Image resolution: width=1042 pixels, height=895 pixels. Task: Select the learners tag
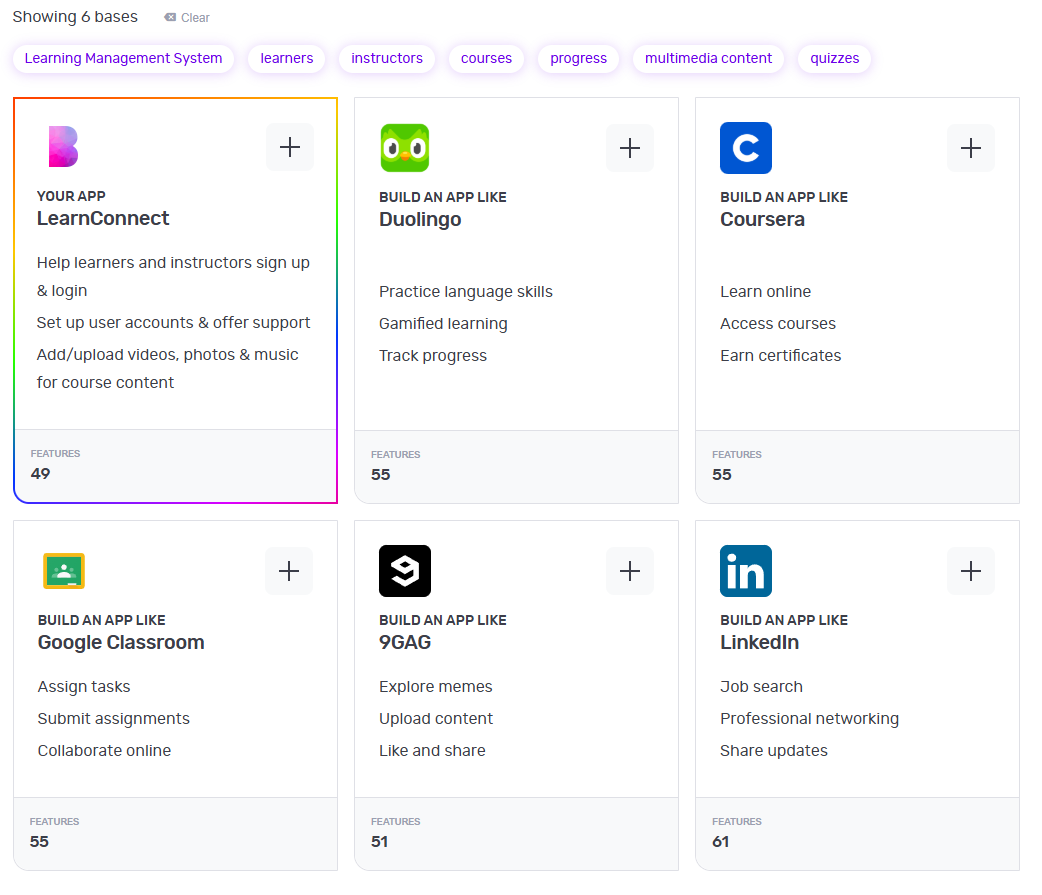click(286, 58)
